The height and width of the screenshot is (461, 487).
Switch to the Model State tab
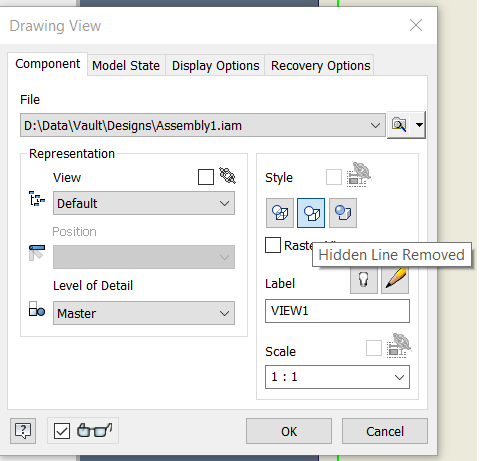pyautogui.click(x=126, y=66)
